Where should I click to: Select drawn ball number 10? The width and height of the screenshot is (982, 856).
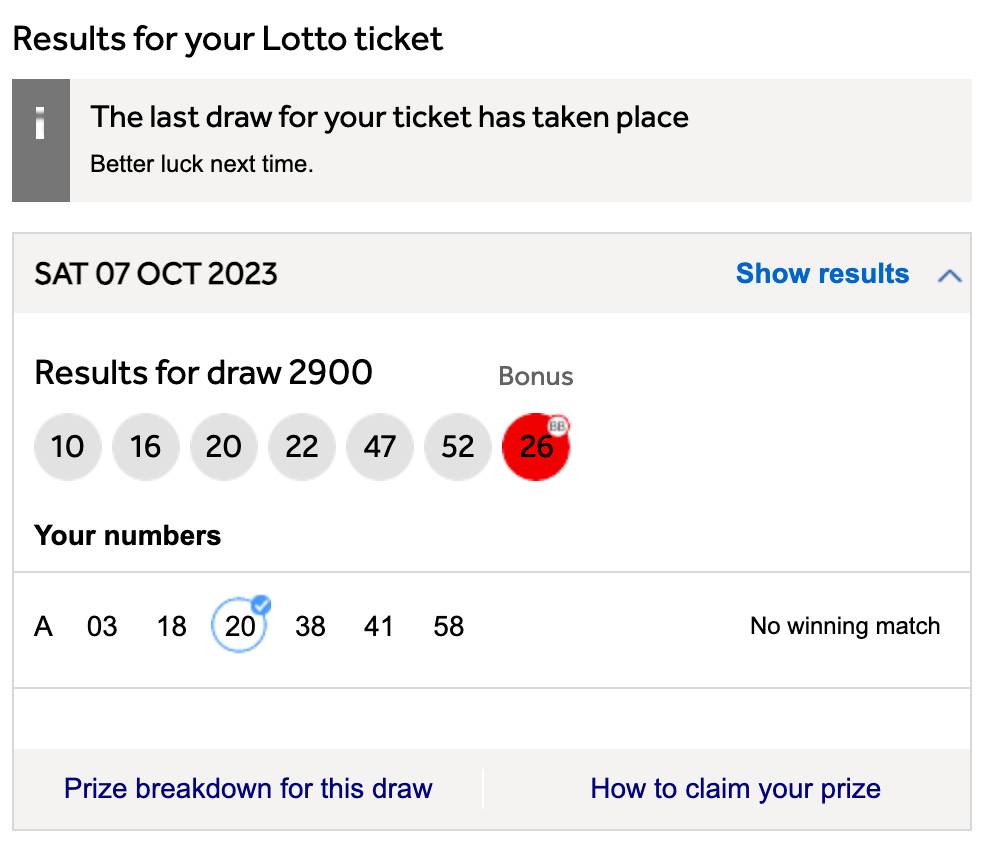pyautogui.click(x=68, y=446)
